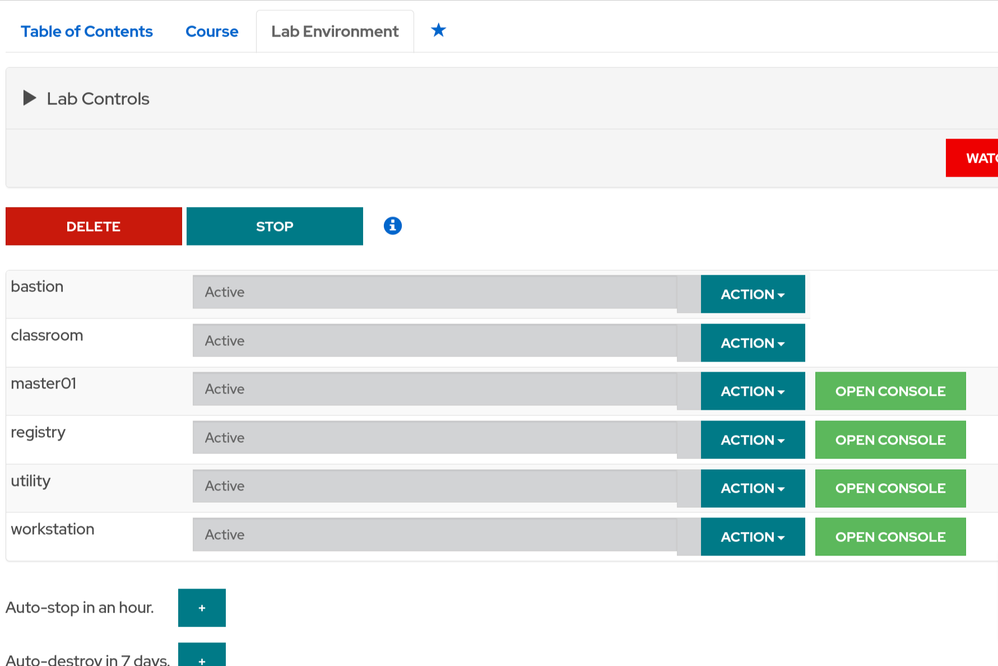
Task: Stop the lab with STOP button
Action: pyautogui.click(x=274, y=226)
